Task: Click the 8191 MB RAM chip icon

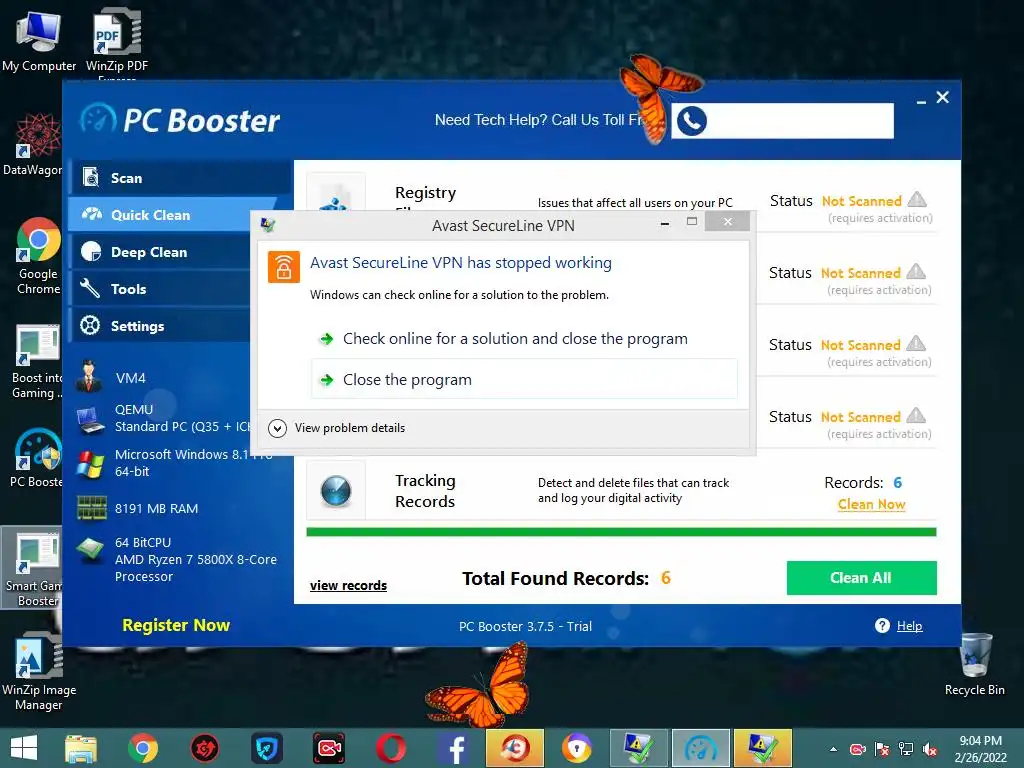Action: pyautogui.click(x=91, y=507)
